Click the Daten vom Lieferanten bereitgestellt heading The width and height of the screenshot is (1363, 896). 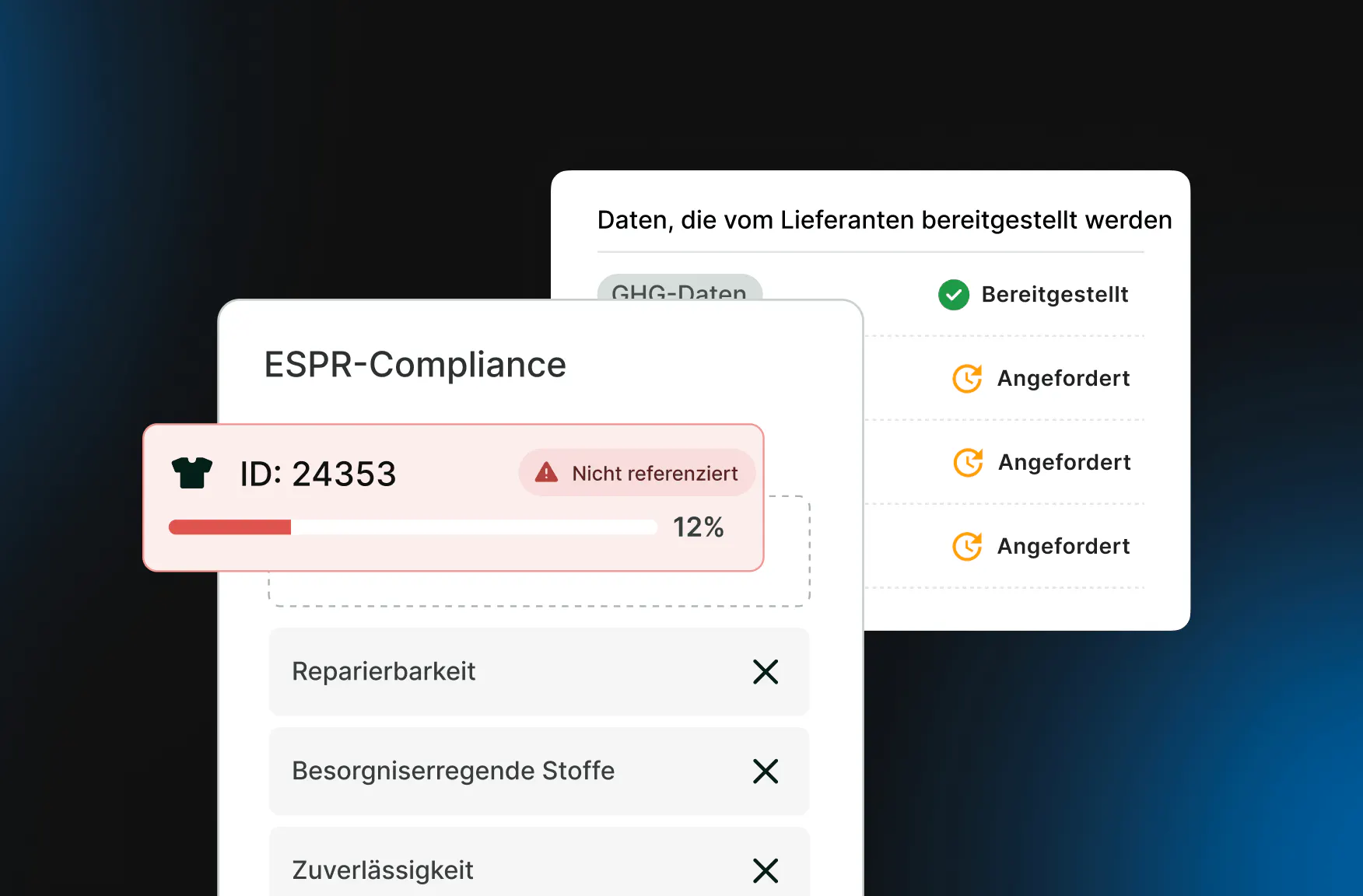[x=884, y=220]
